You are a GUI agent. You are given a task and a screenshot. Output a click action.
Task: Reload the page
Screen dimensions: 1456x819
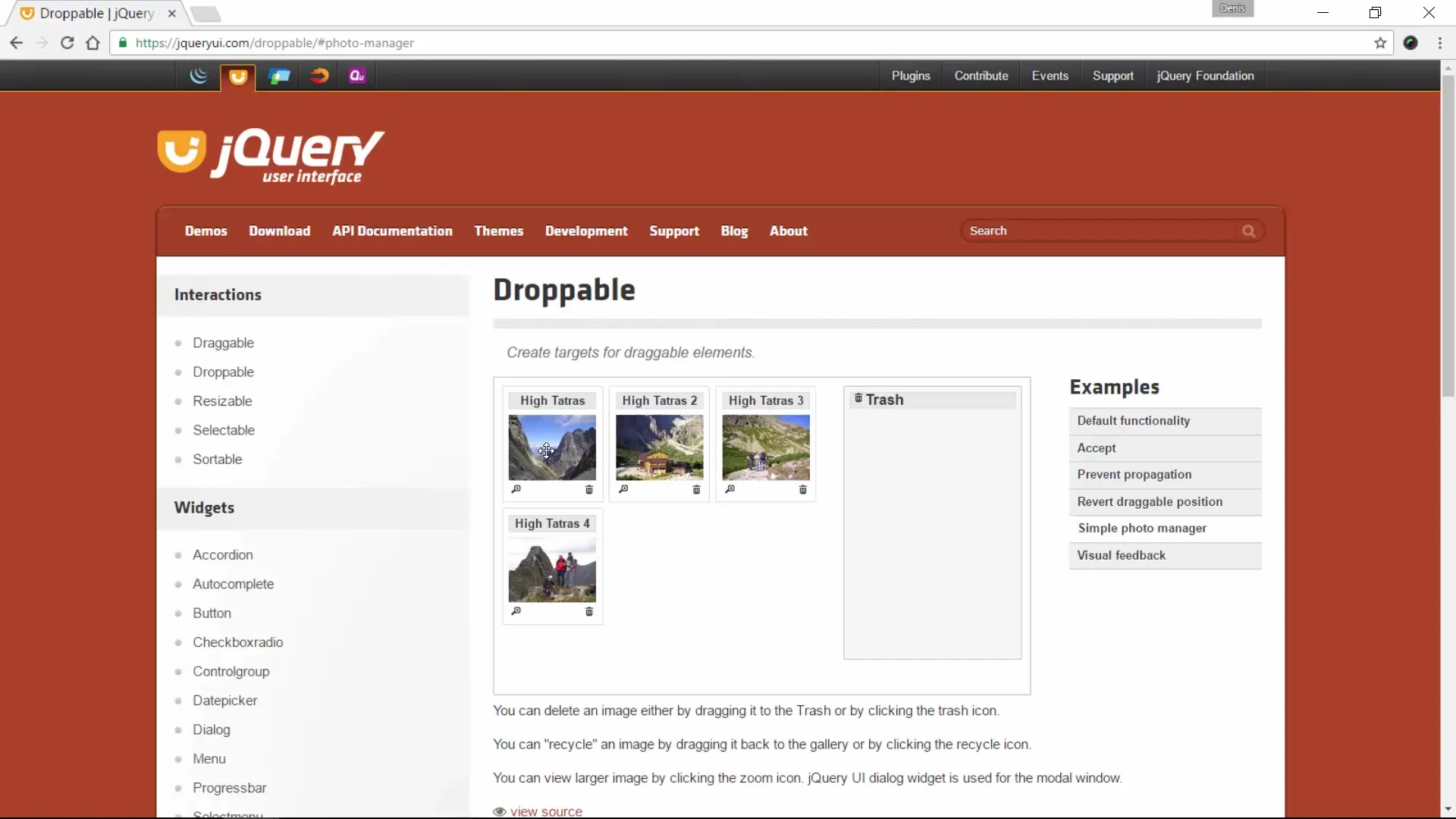tap(67, 43)
